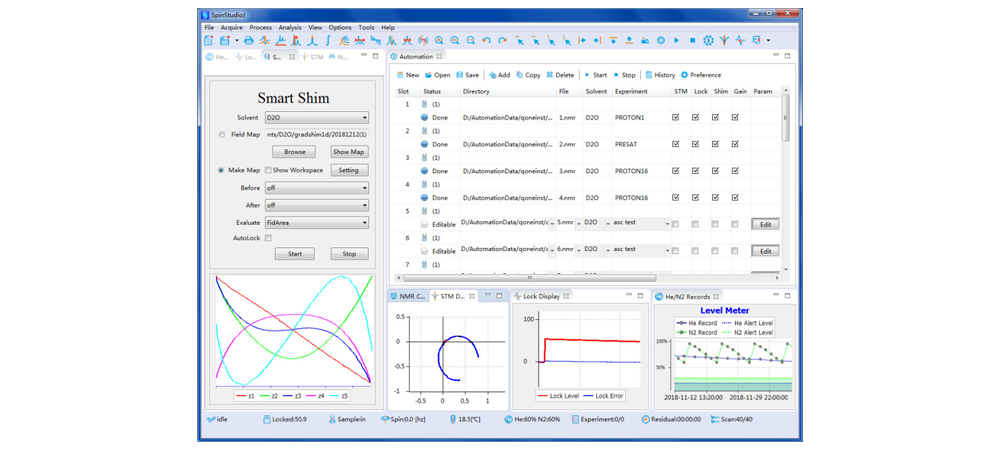Toggle Shim checkbox for 3.nmr row

point(716,171)
